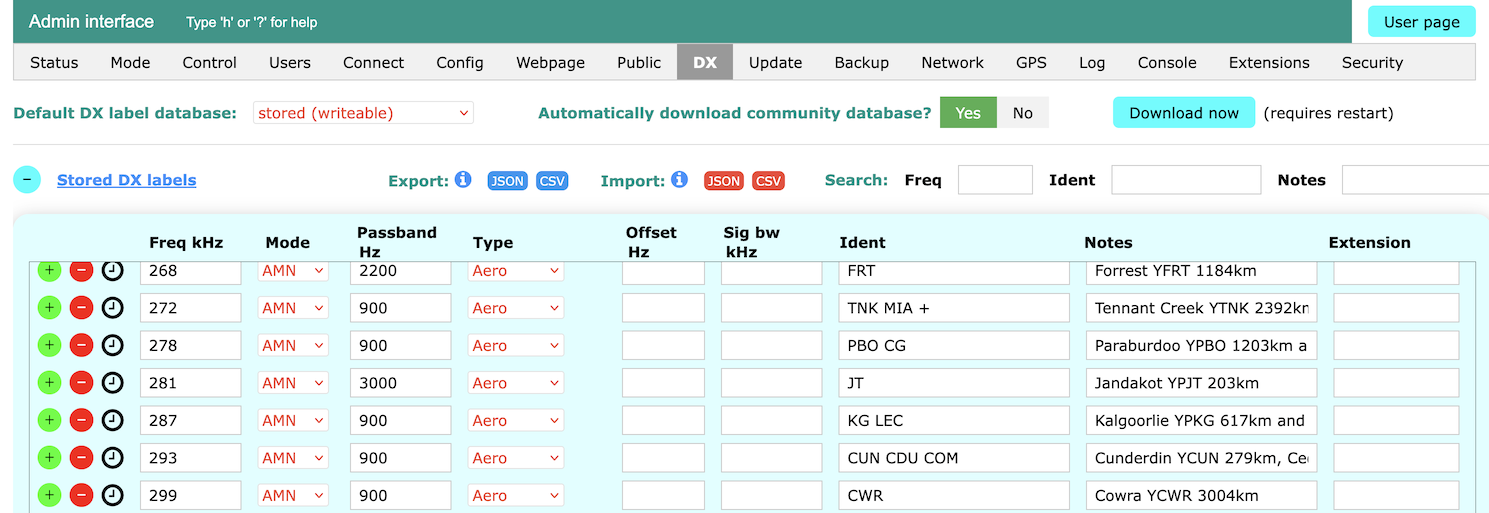Image resolution: width=1489 pixels, height=513 pixels.
Task: Open the Mode dropdown on the 281 kHz row
Action: point(293,383)
